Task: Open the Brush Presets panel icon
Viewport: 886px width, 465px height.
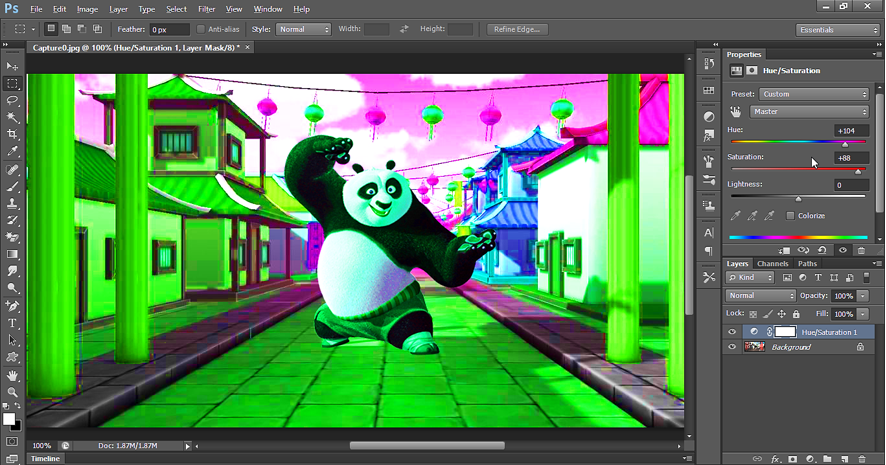Action: pos(709,180)
